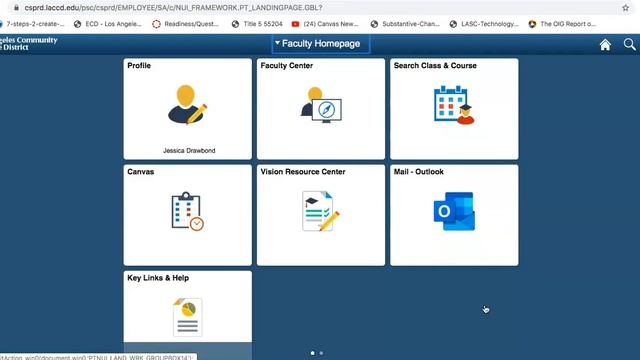Click the Faculty Center tile title

click(x=287, y=66)
